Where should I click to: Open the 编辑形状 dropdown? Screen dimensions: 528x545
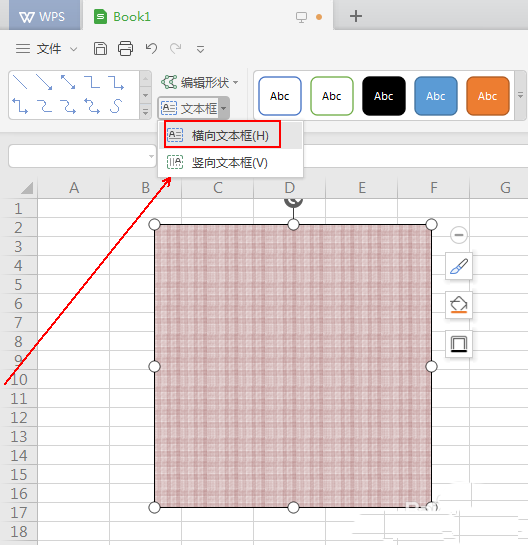click(x=200, y=83)
